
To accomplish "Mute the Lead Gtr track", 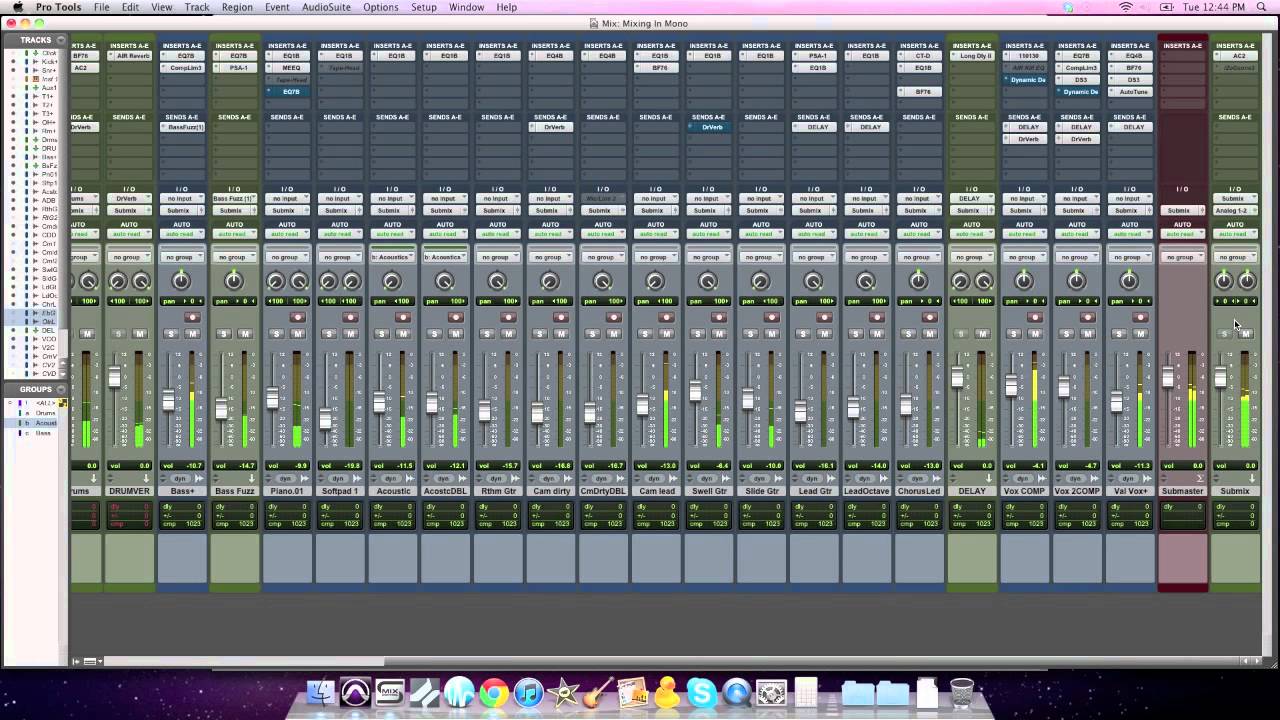I will pyautogui.click(x=824, y=334).
